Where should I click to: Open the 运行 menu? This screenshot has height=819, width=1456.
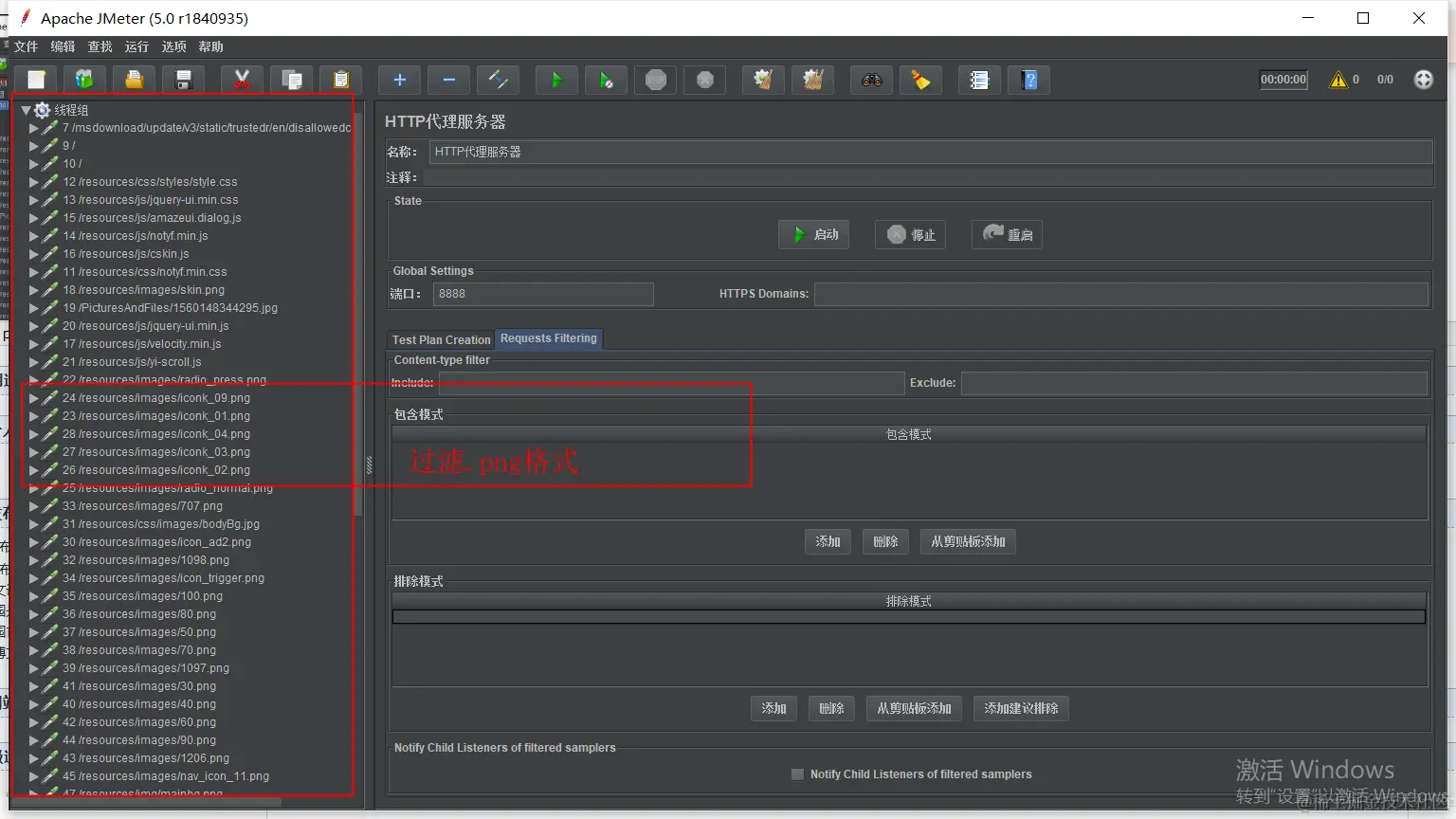[x=136, y=46]
